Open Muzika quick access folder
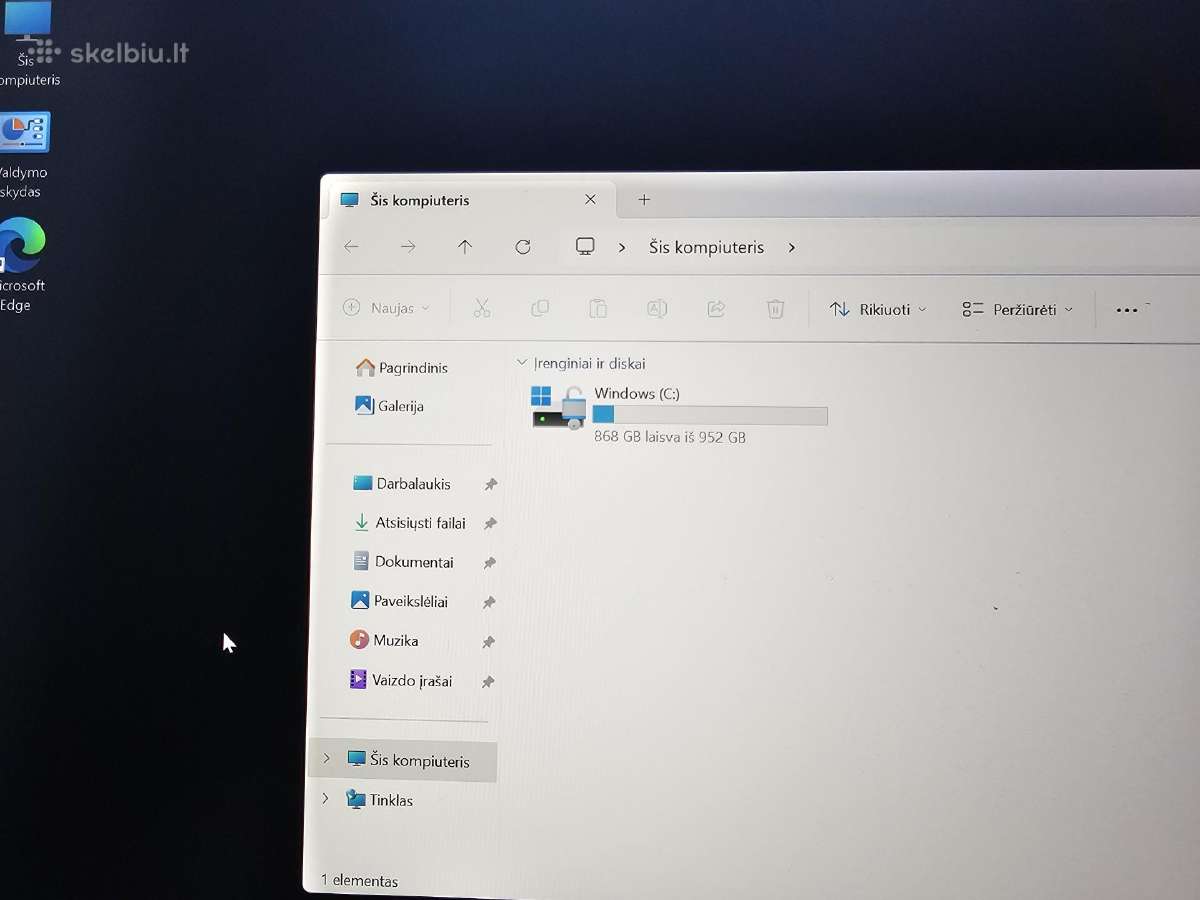This screenshot has height=900, width=1200. click(384, 640)
